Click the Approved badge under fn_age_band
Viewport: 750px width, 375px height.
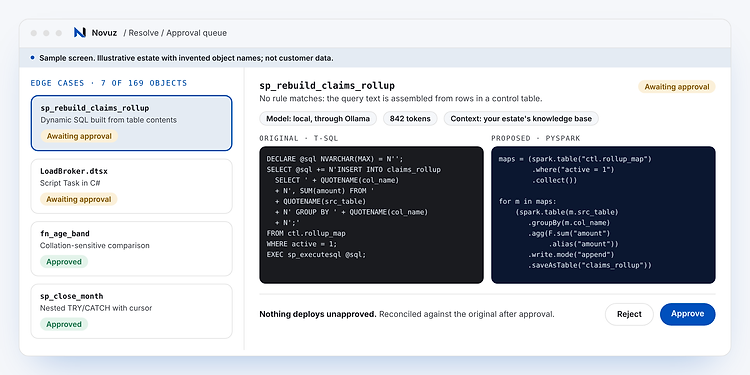(x=64, y=262)
